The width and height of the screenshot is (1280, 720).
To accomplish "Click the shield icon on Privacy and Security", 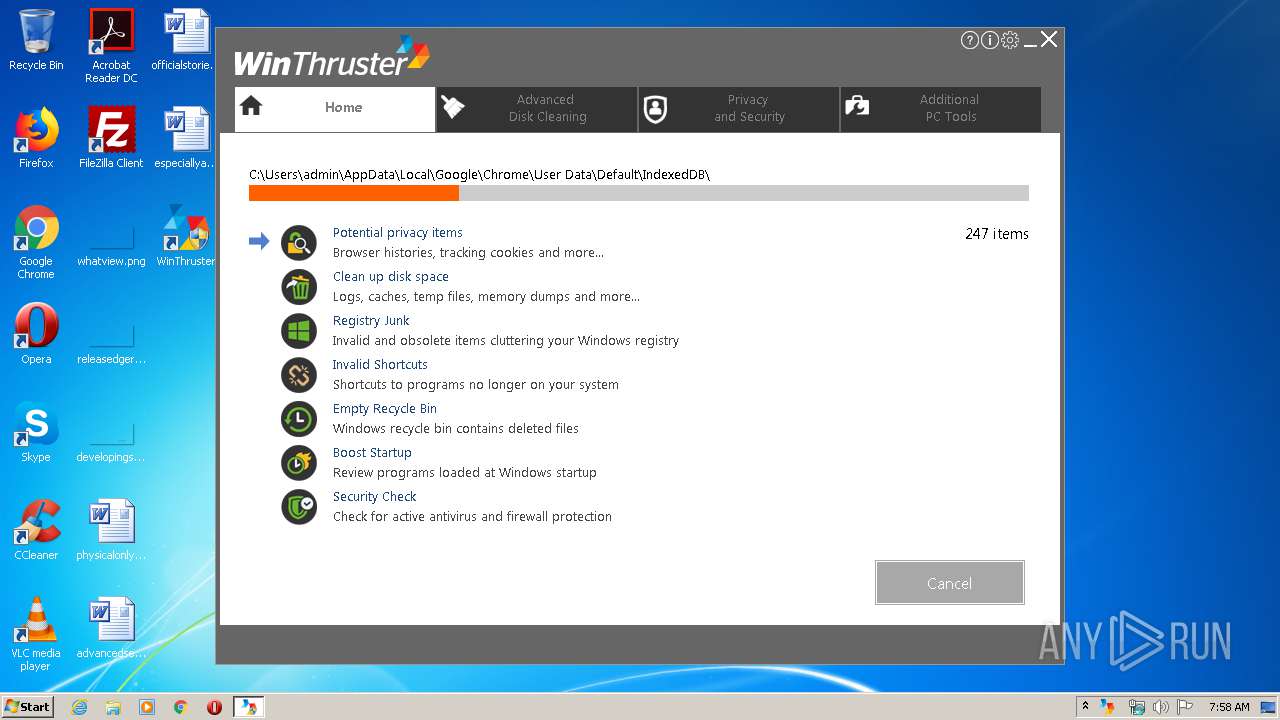I will click(655, 109).
